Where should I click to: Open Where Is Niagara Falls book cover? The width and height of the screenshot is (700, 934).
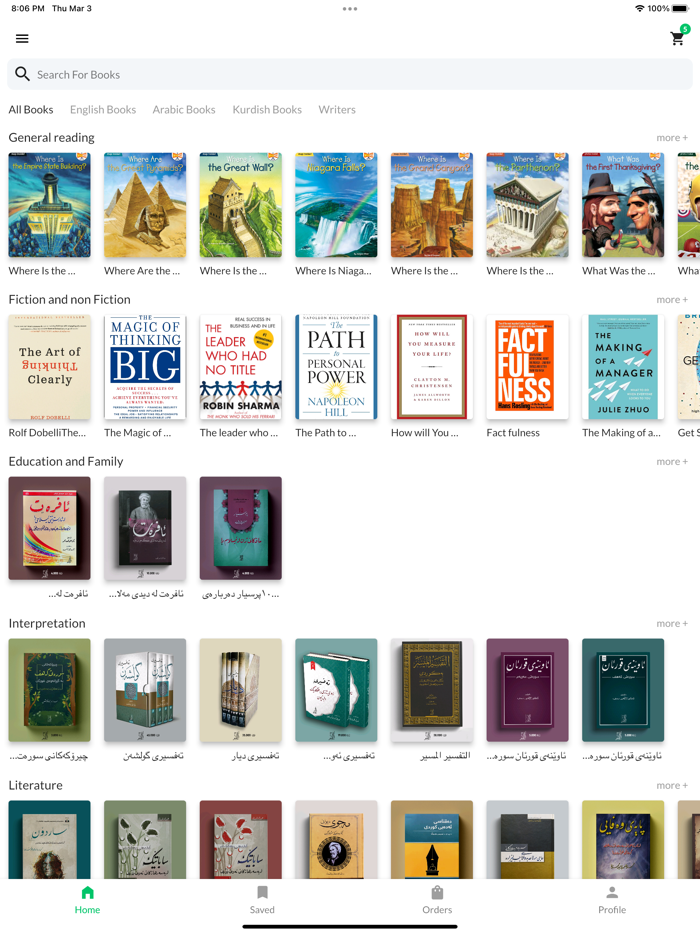(337, 205)
